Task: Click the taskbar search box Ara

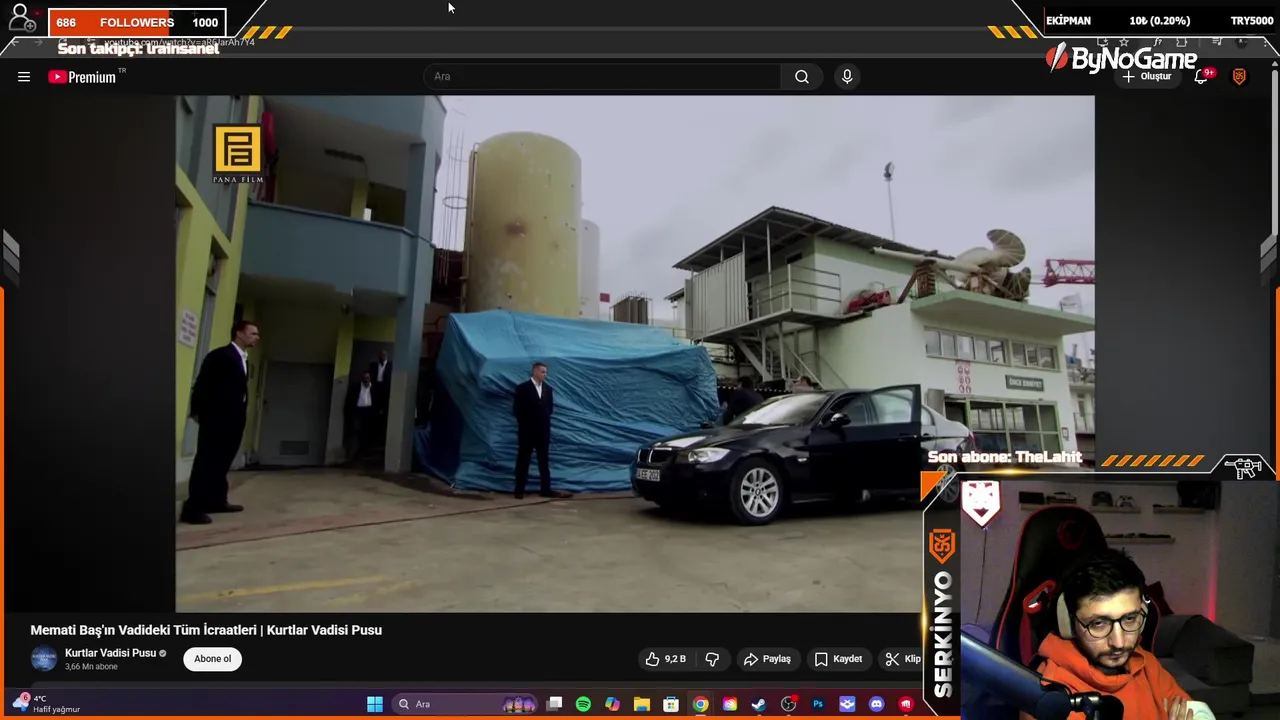Action: point(466,704)
